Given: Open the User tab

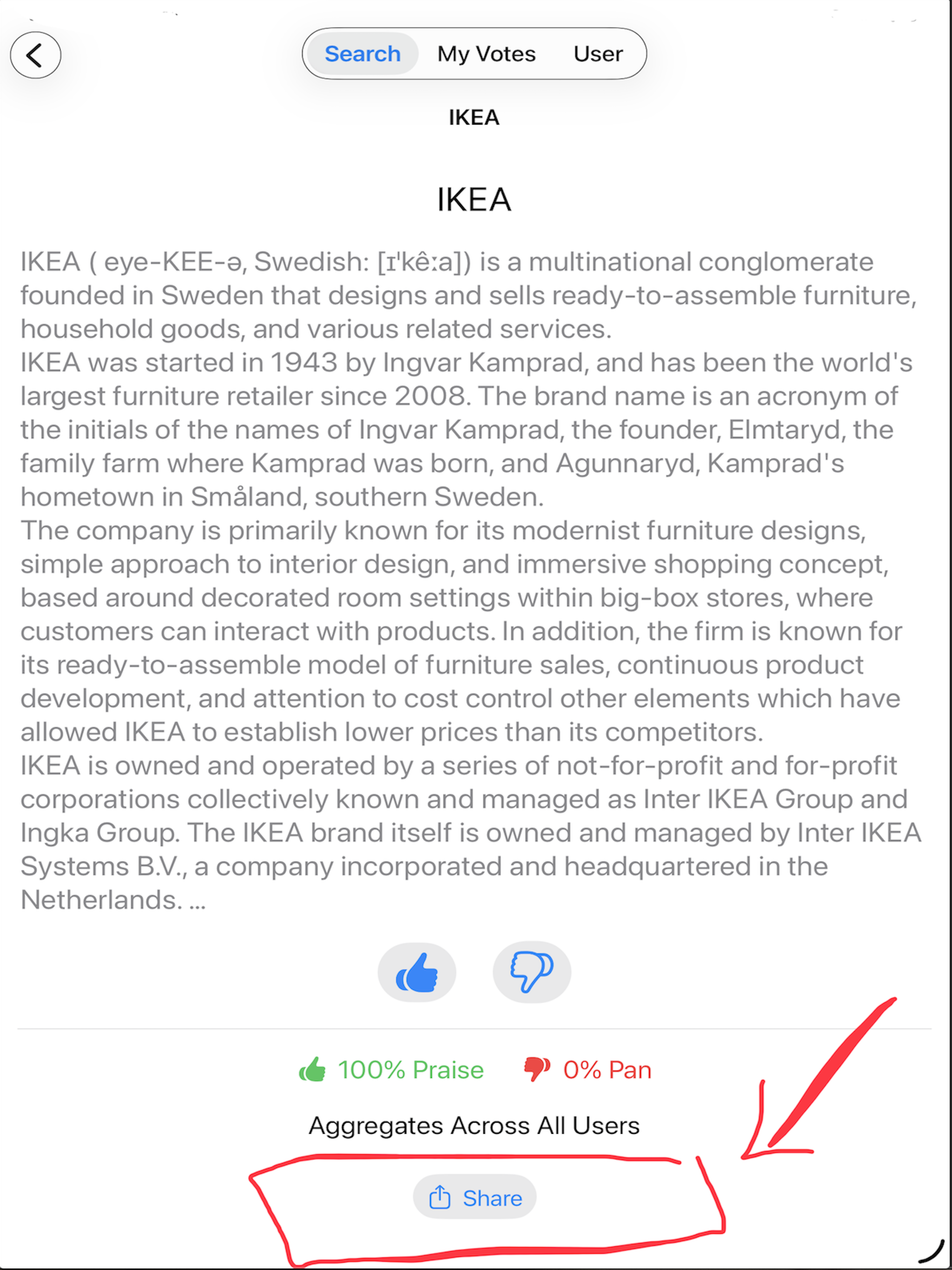Looking at the screenshot, I should 597,54.
